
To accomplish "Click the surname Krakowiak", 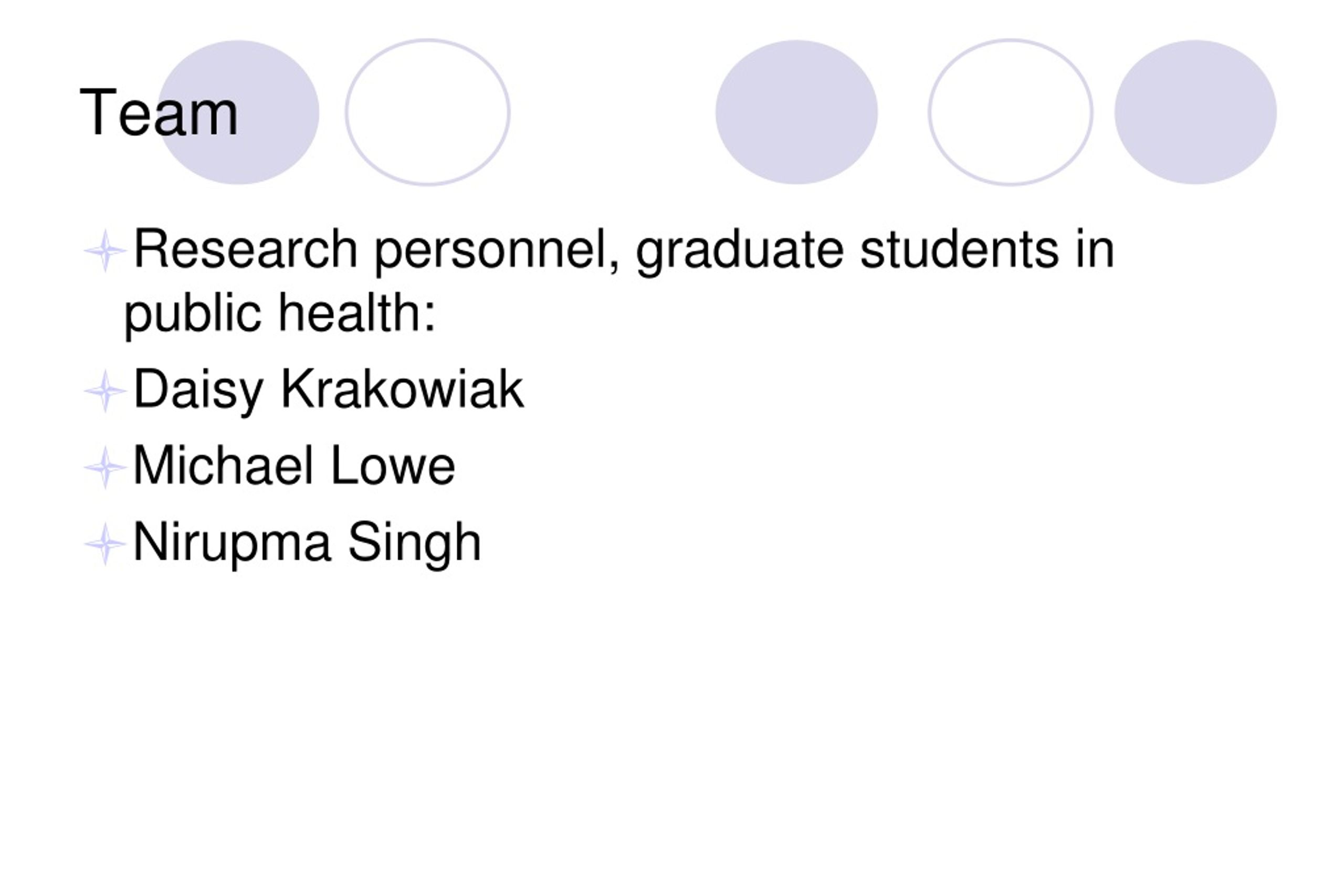I will point(402,389).
